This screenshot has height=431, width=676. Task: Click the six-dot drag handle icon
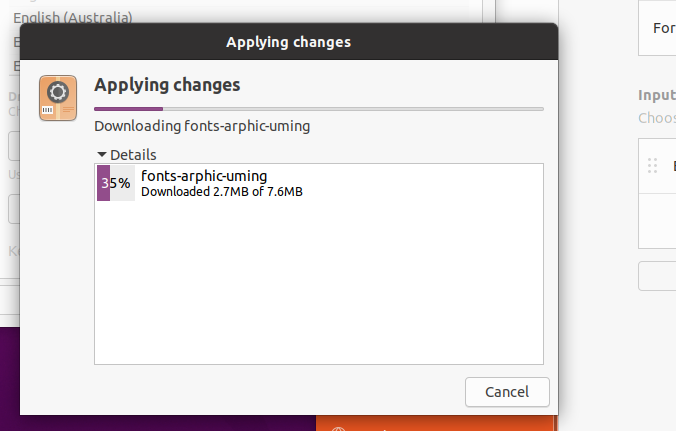[652, 166]
